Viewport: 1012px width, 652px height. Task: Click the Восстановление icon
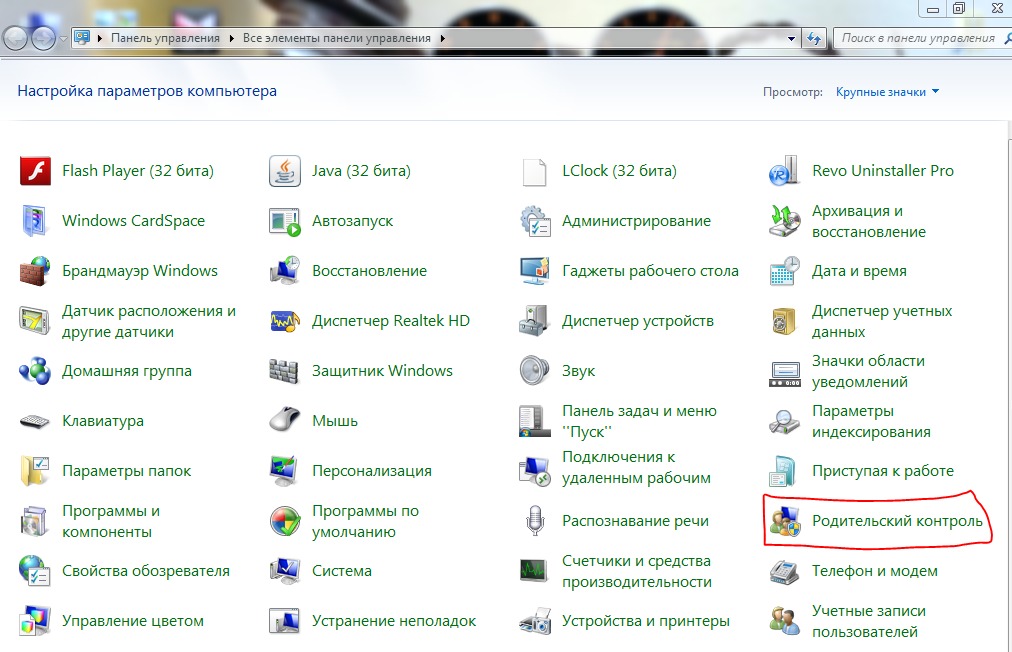[x=285, y=271]
